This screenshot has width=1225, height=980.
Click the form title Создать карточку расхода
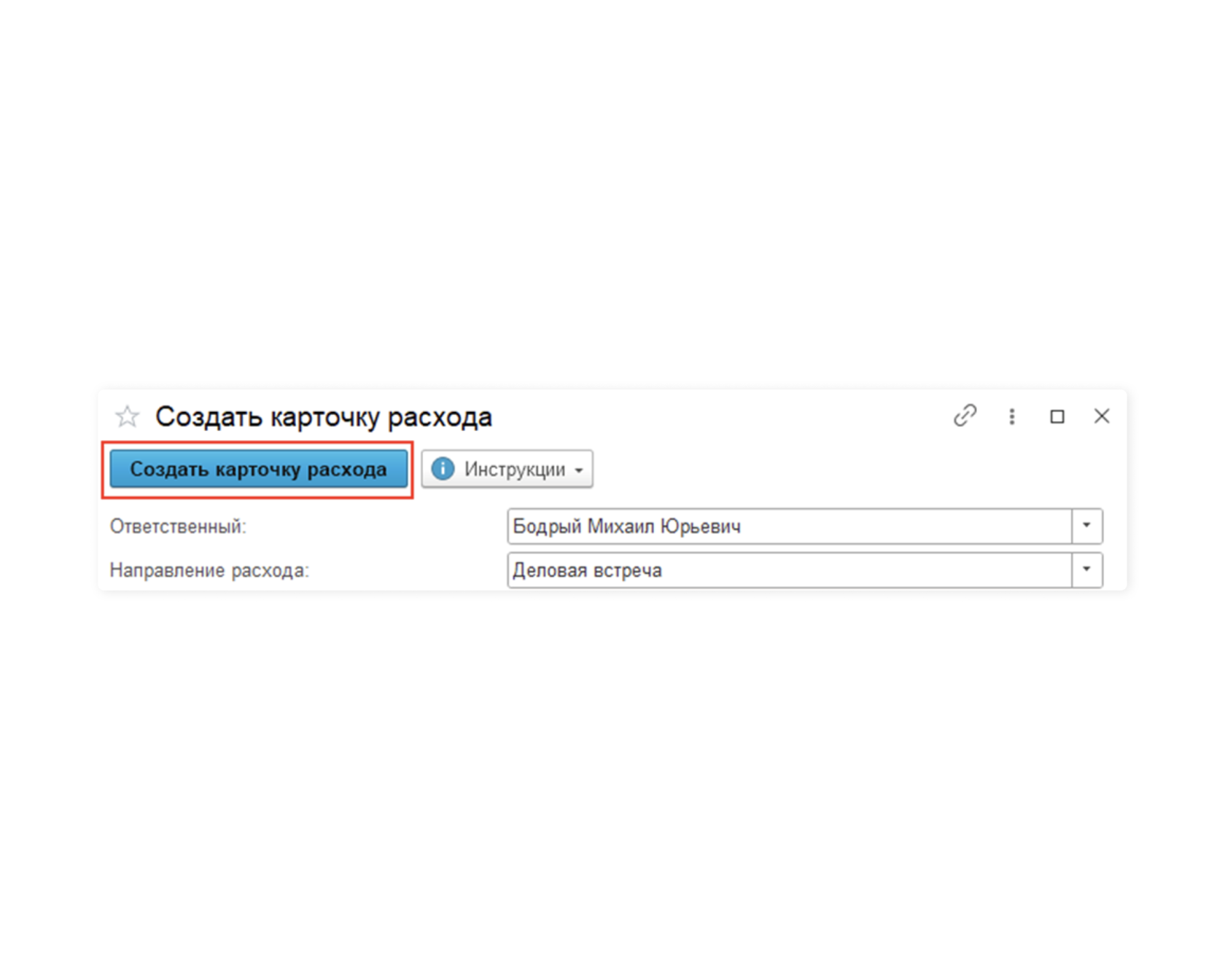point(324,416)
